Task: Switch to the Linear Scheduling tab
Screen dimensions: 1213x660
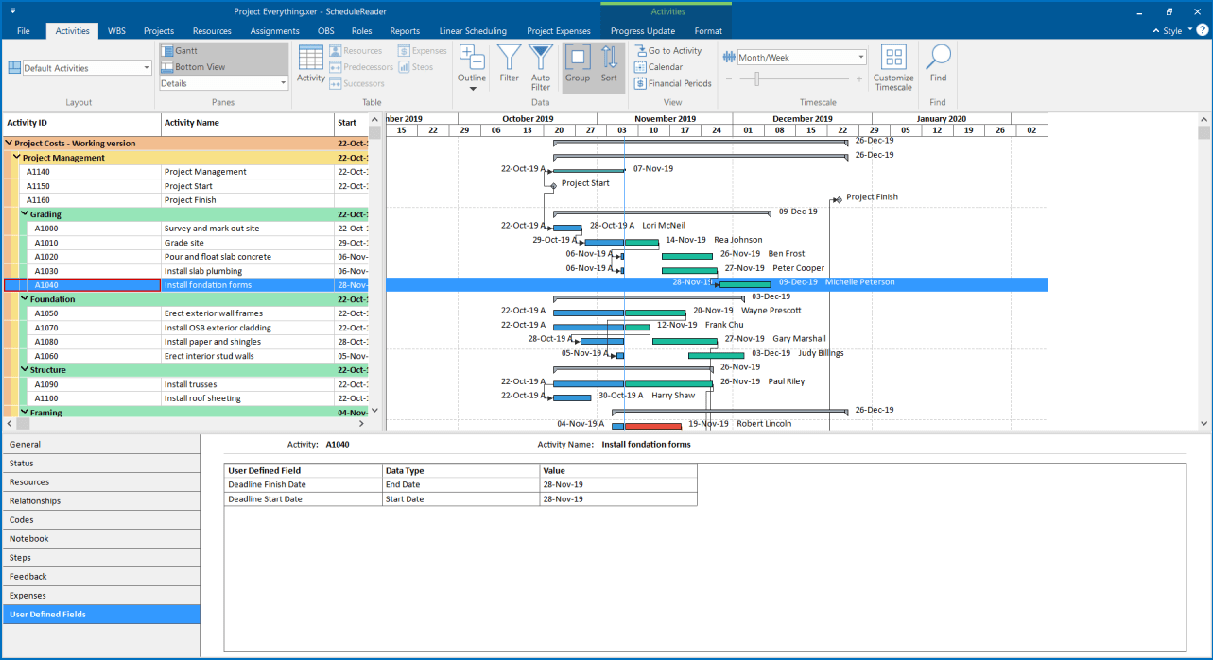Action: click(x=472, y=31)
